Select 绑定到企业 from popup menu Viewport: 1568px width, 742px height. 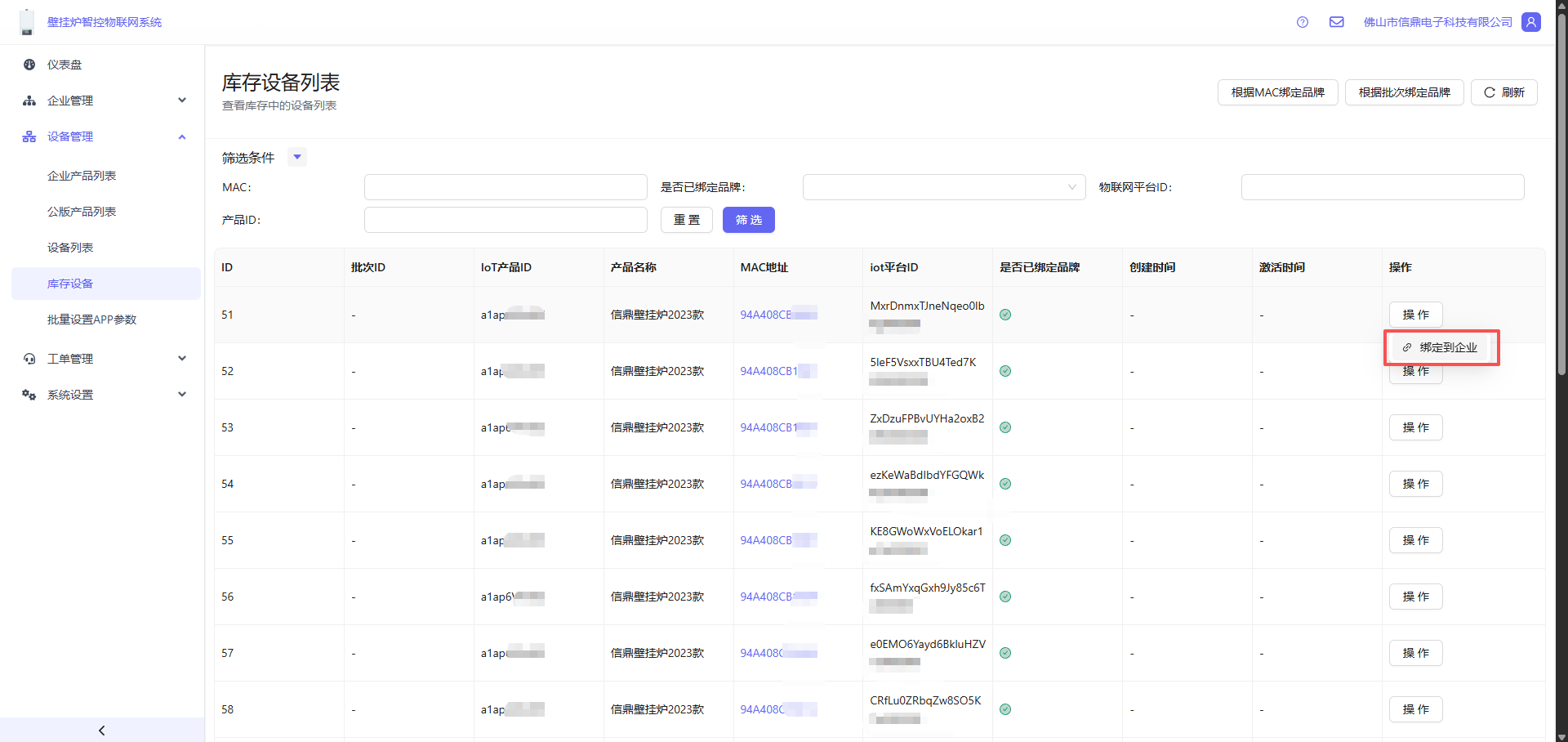(1441, 347)
